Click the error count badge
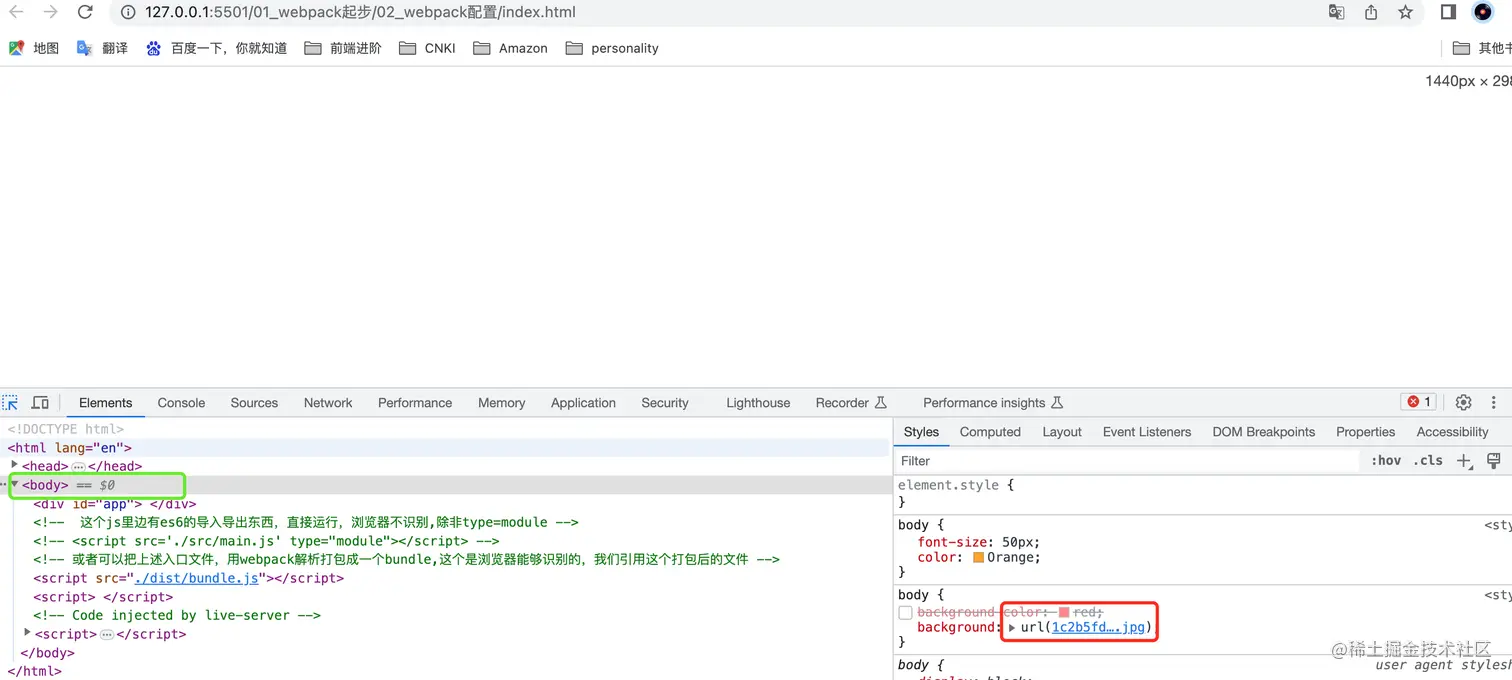The image size is (1512, 680). [x=1419, y=402]
